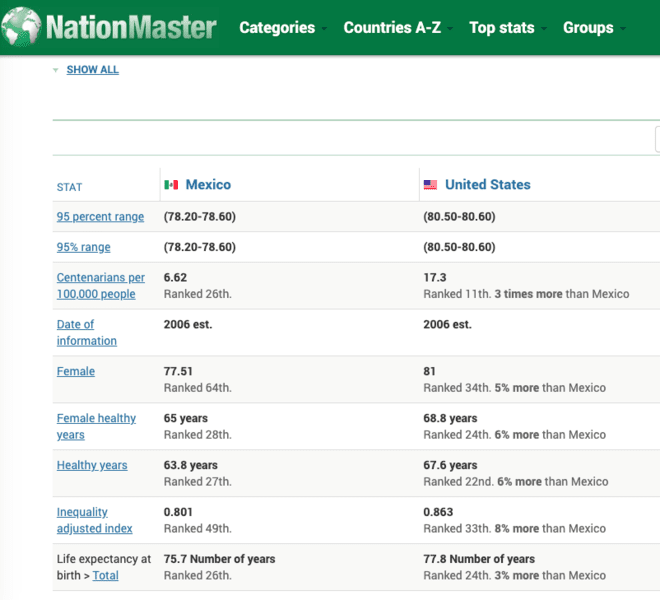
Task: Open the Female healthy years stat
Action: pos(96,426)
